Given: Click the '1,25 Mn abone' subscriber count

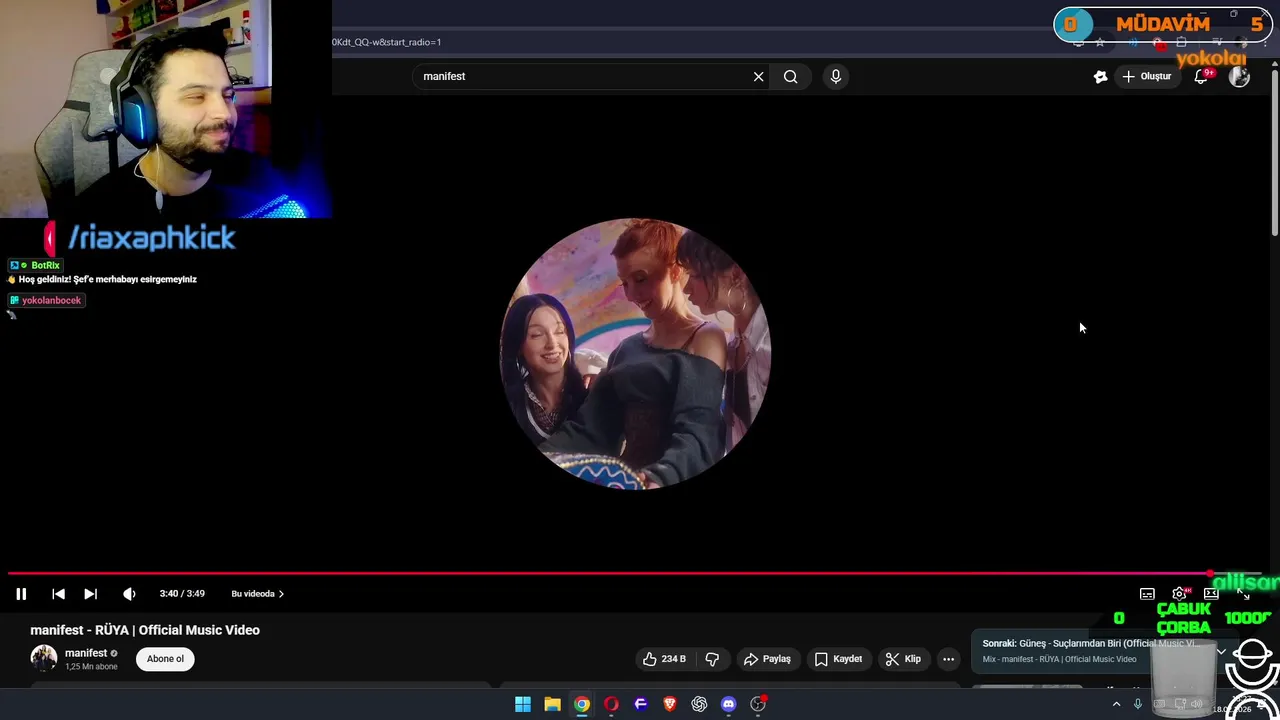Looking at the screenshot, I should click(x=91, y=667).
